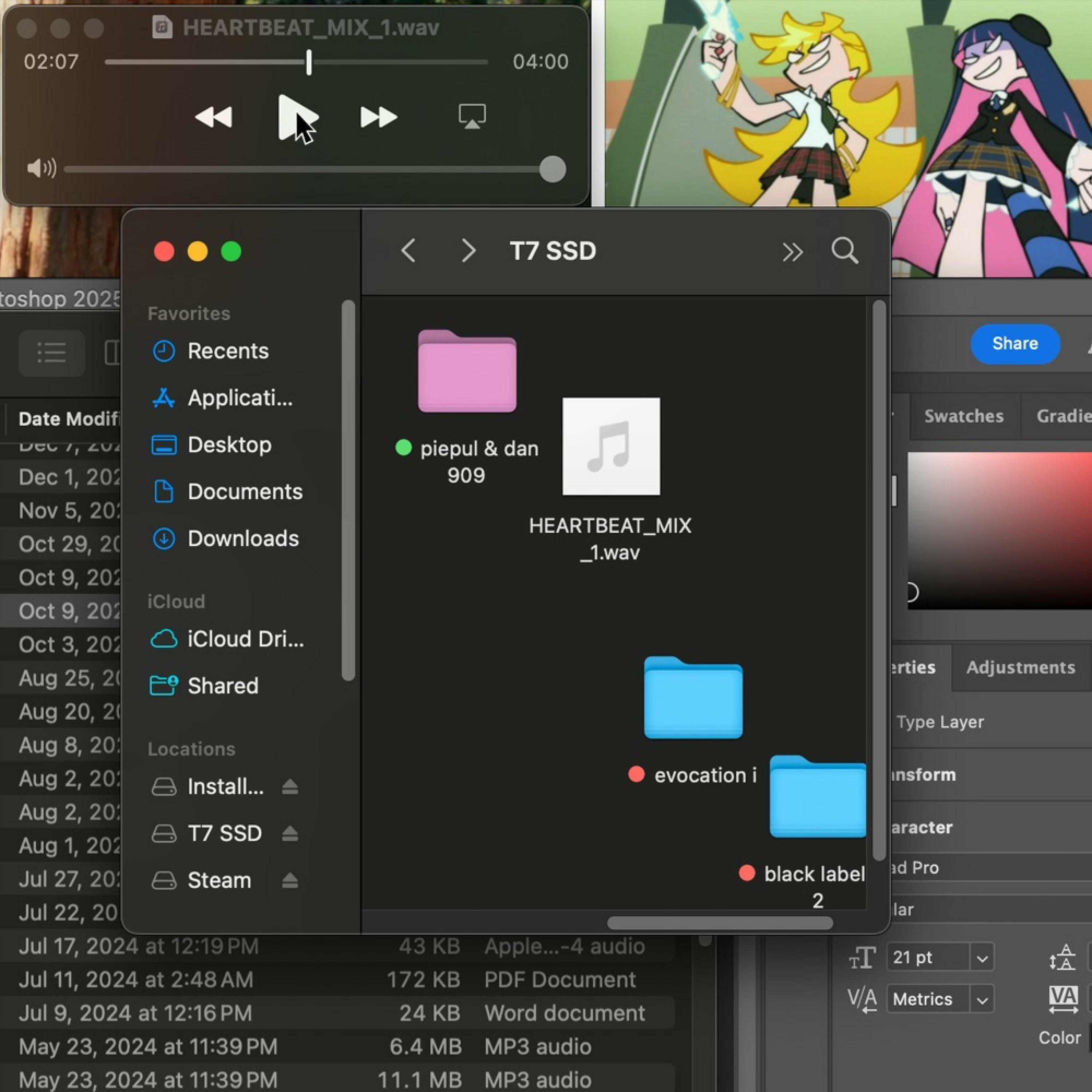Click the leading icon in Character panel
This screenshot has height=1092, width=1092.
coord(1062,957)
